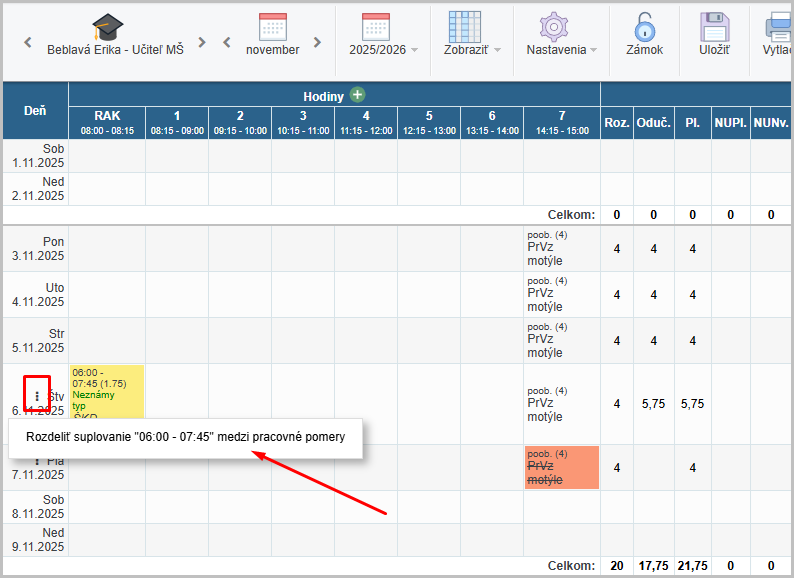Switch to the next month after november
The height and width of the screenshot is (578, 794).
coord(317,43)
